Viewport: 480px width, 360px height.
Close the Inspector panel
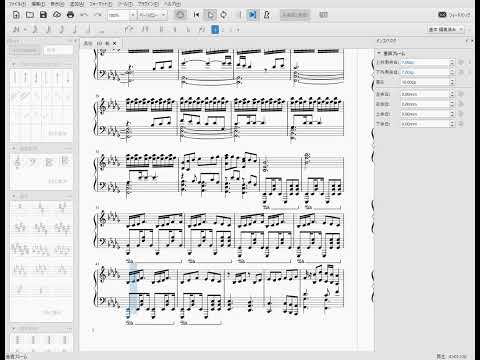click(x=472, y=41)
